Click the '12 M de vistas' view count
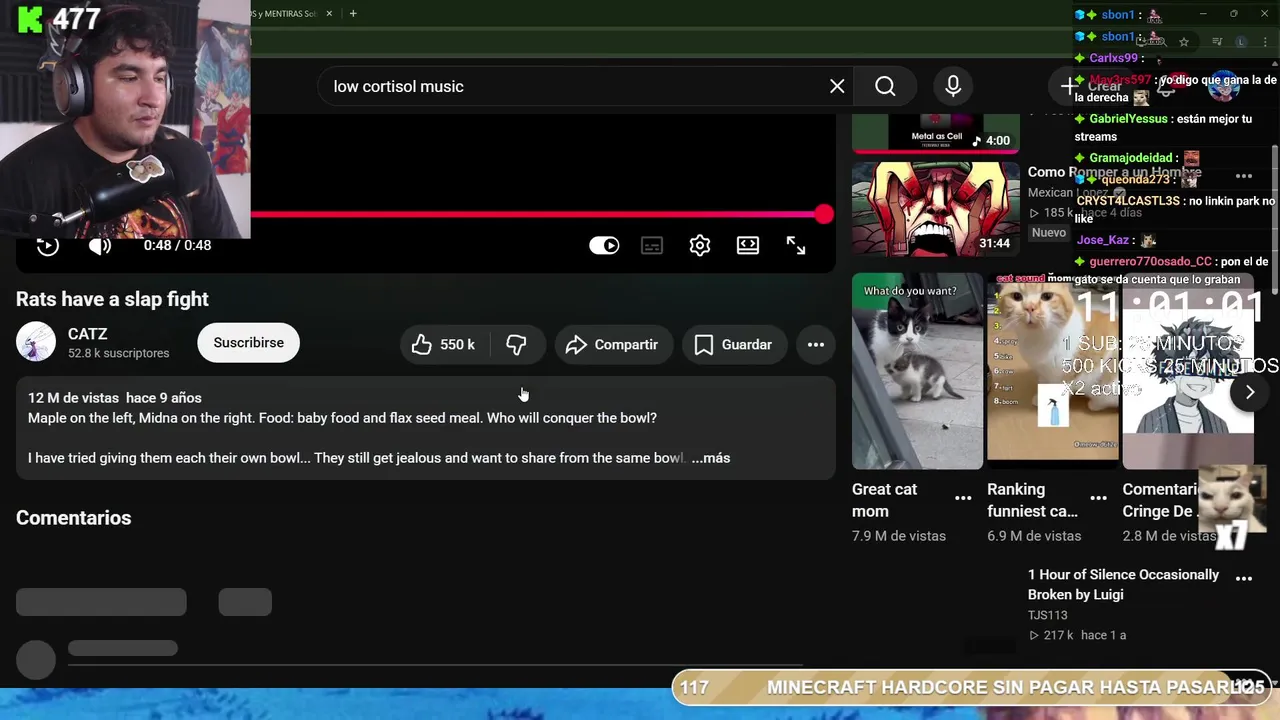The height and width of the screenshot is (720, 1280). (x=73, y=398)
